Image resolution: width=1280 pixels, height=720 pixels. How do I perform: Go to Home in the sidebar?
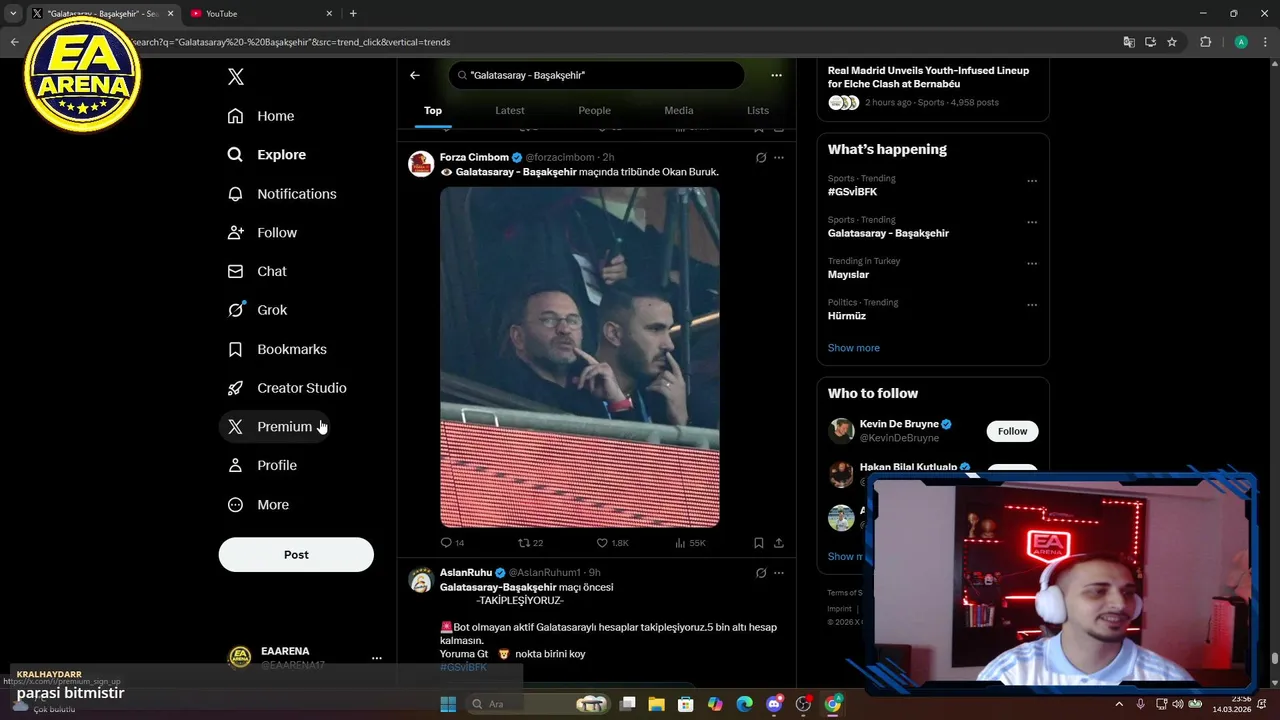pyautogui.click(x=261, y=116)
